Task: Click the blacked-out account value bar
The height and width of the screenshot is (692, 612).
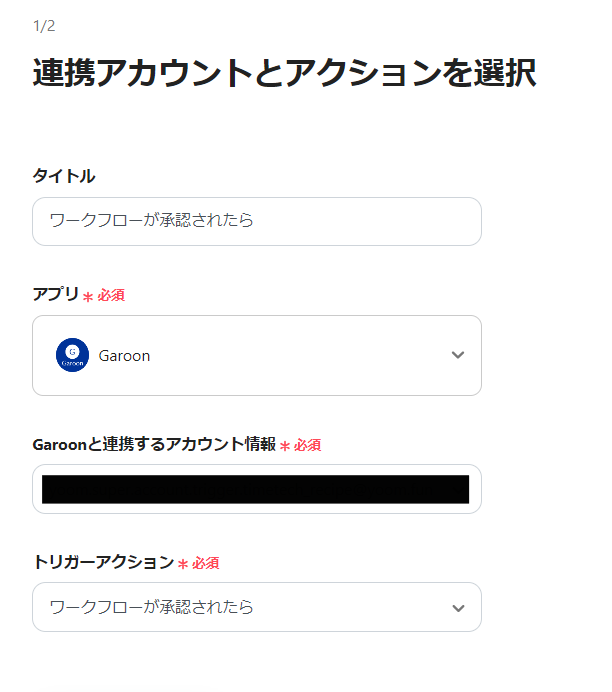Action: 256,489
